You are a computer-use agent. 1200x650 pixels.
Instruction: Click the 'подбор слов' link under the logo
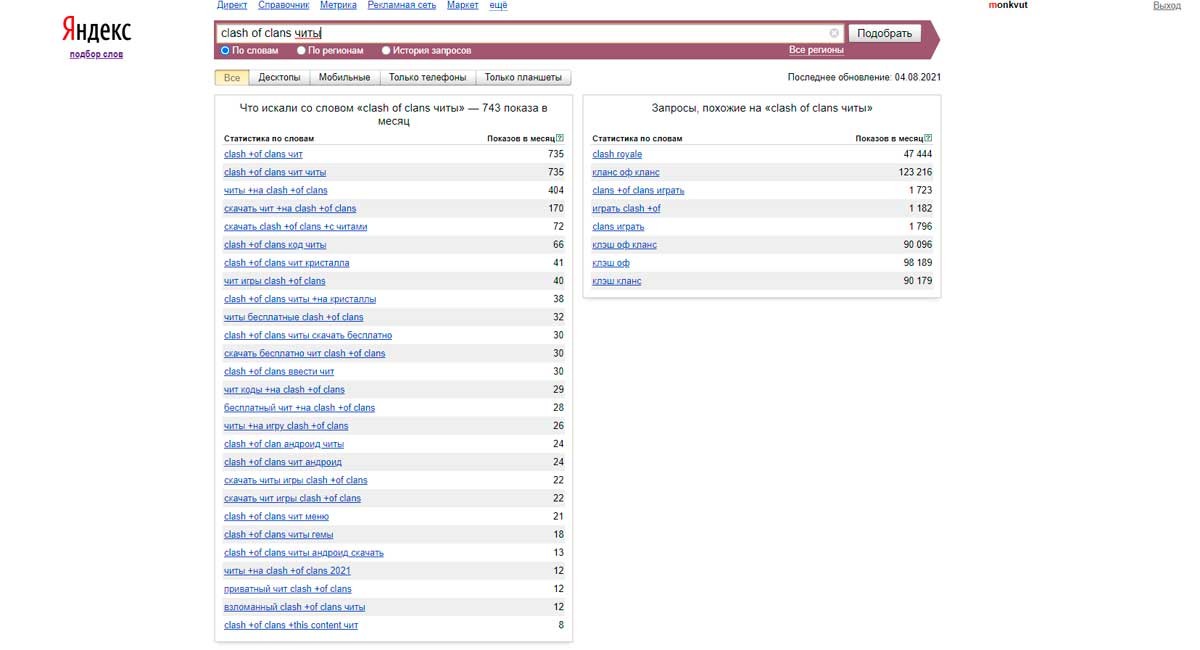pos(96,54)
